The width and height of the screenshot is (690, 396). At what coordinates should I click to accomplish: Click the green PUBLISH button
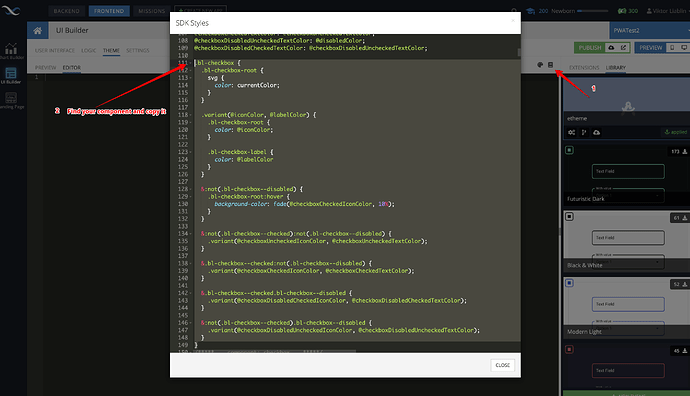click(x=590, y=48)
